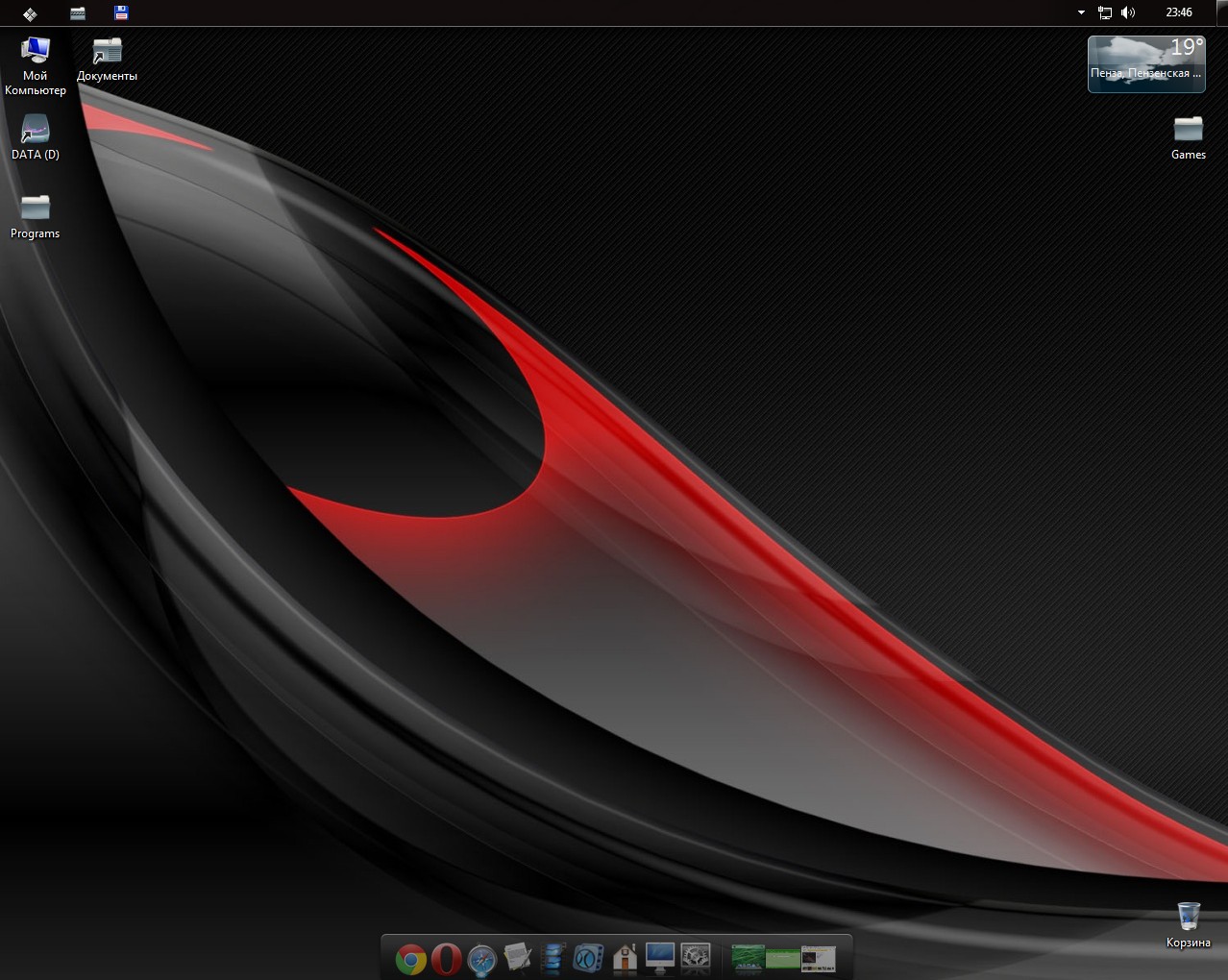Click the network connection tray icon
This screenshot has height=980, width=1228.
coord(1105,13)
